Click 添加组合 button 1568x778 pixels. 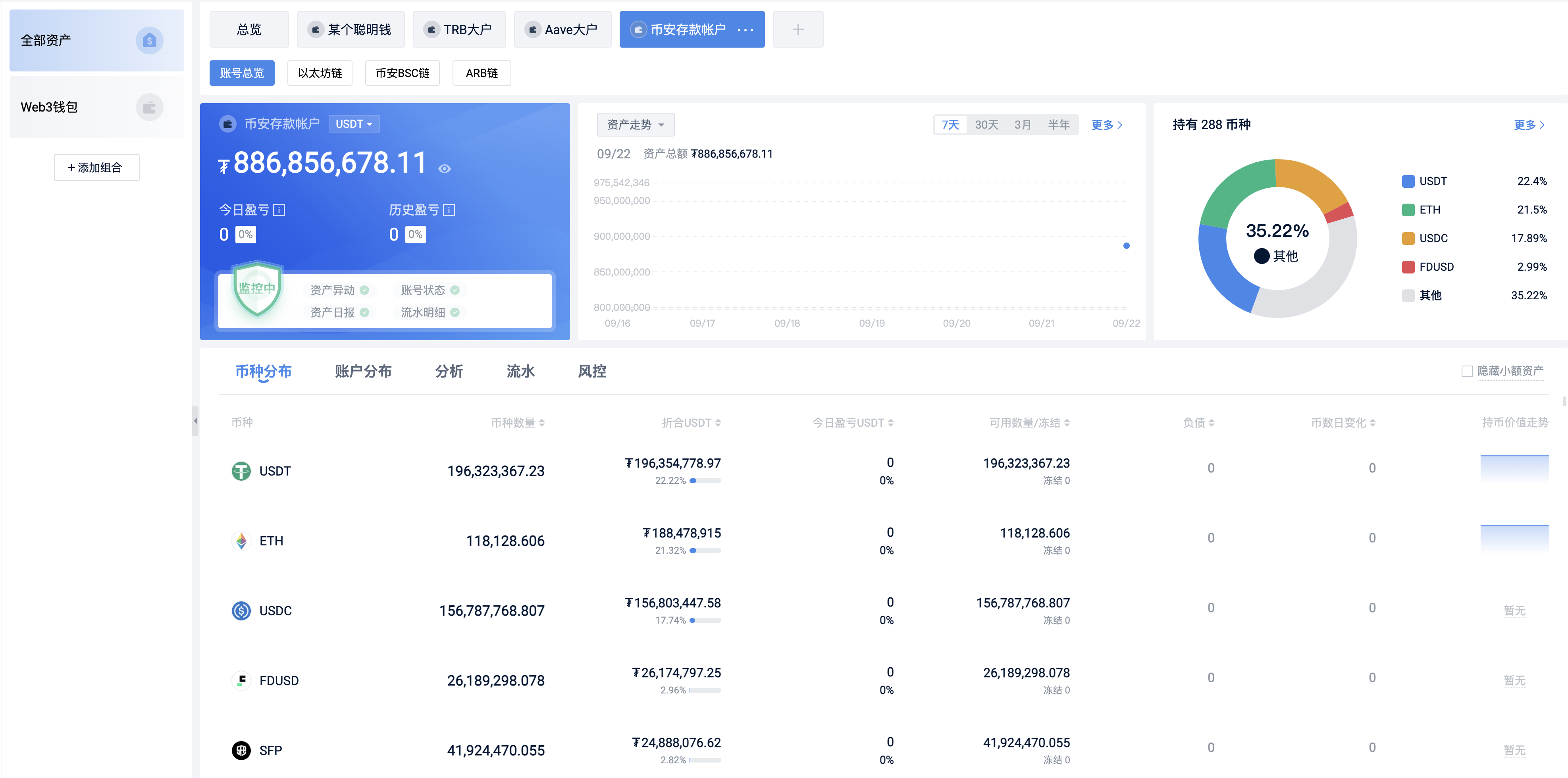[x=96, y=168]
